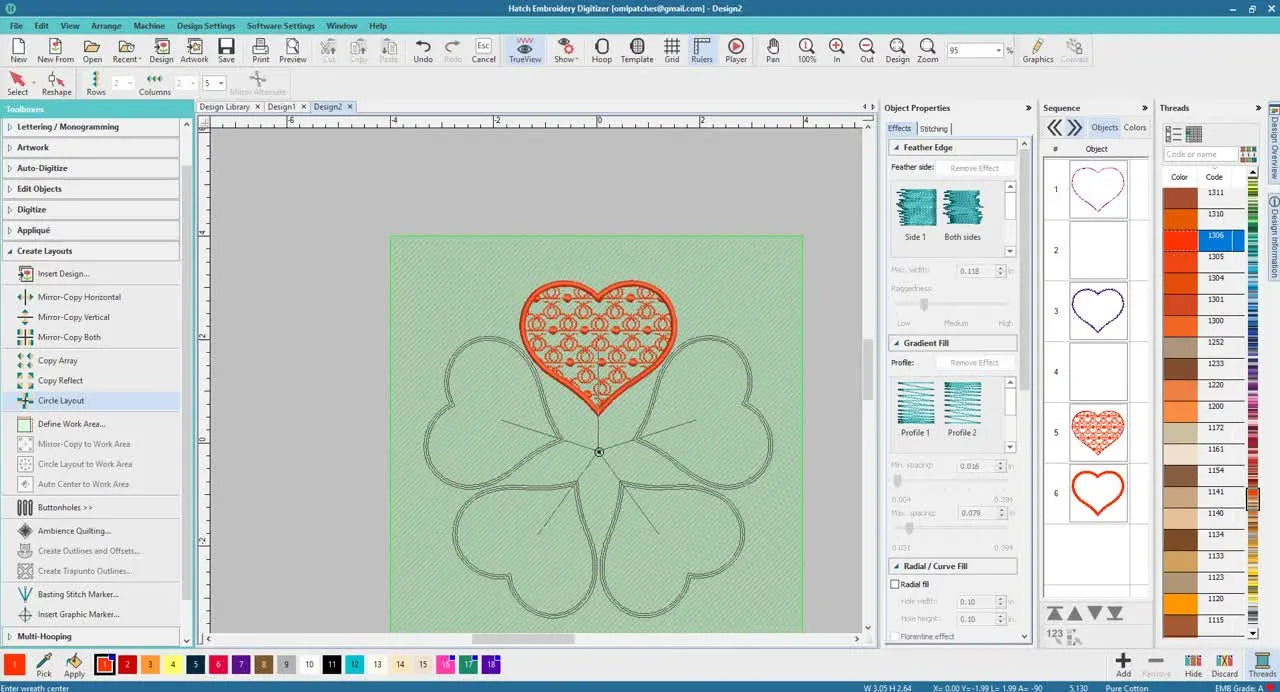
Task: Open the Template tool
Action: click(x=637, y=49)
